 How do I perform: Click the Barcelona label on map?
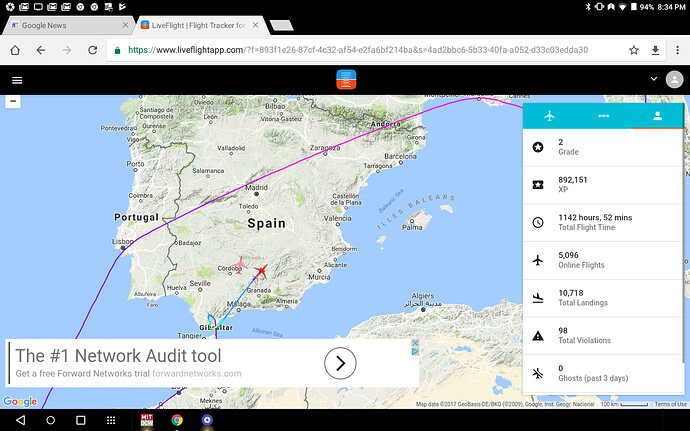point(400,156)
